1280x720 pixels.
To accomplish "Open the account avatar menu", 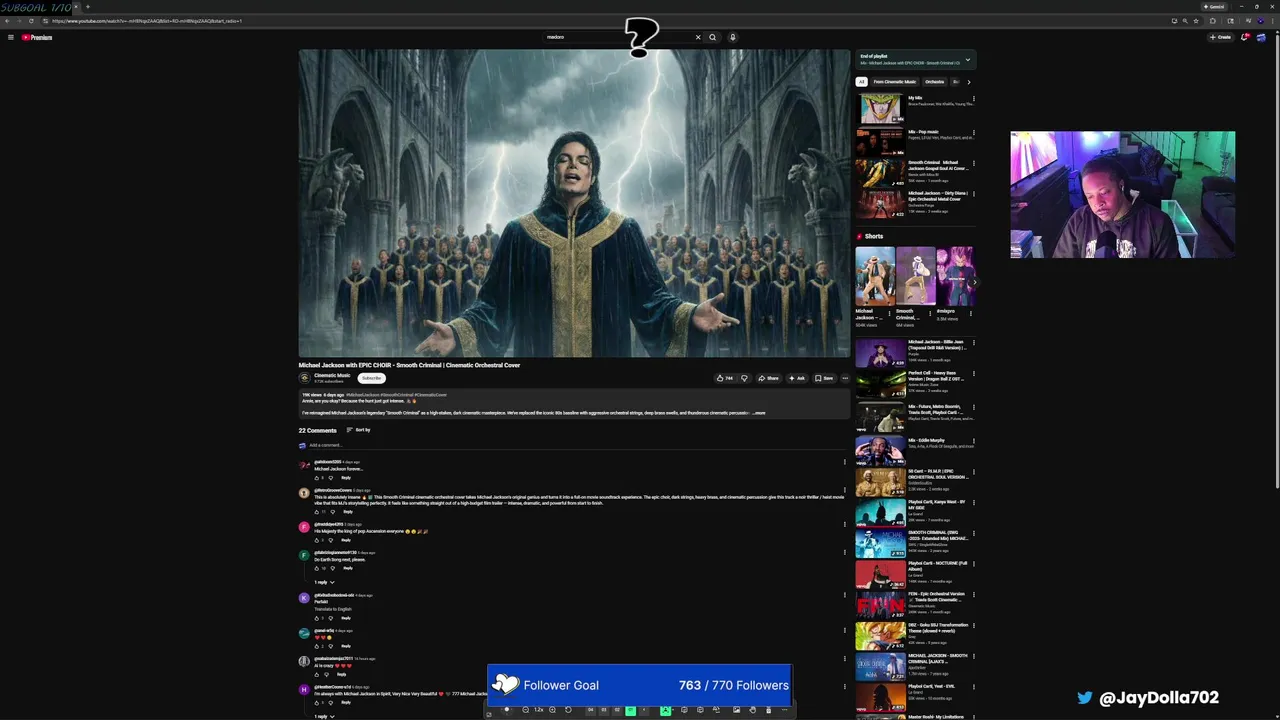I will coord(1261,37).
